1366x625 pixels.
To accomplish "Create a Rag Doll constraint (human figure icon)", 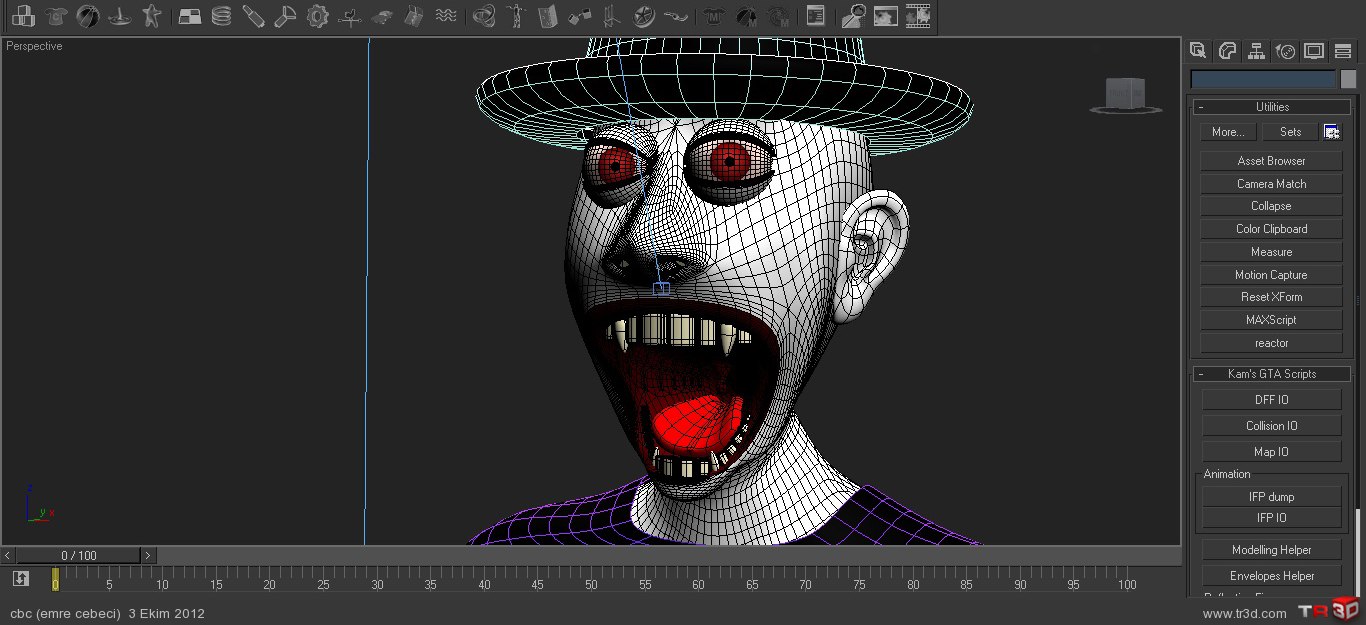I will (516, 16).
